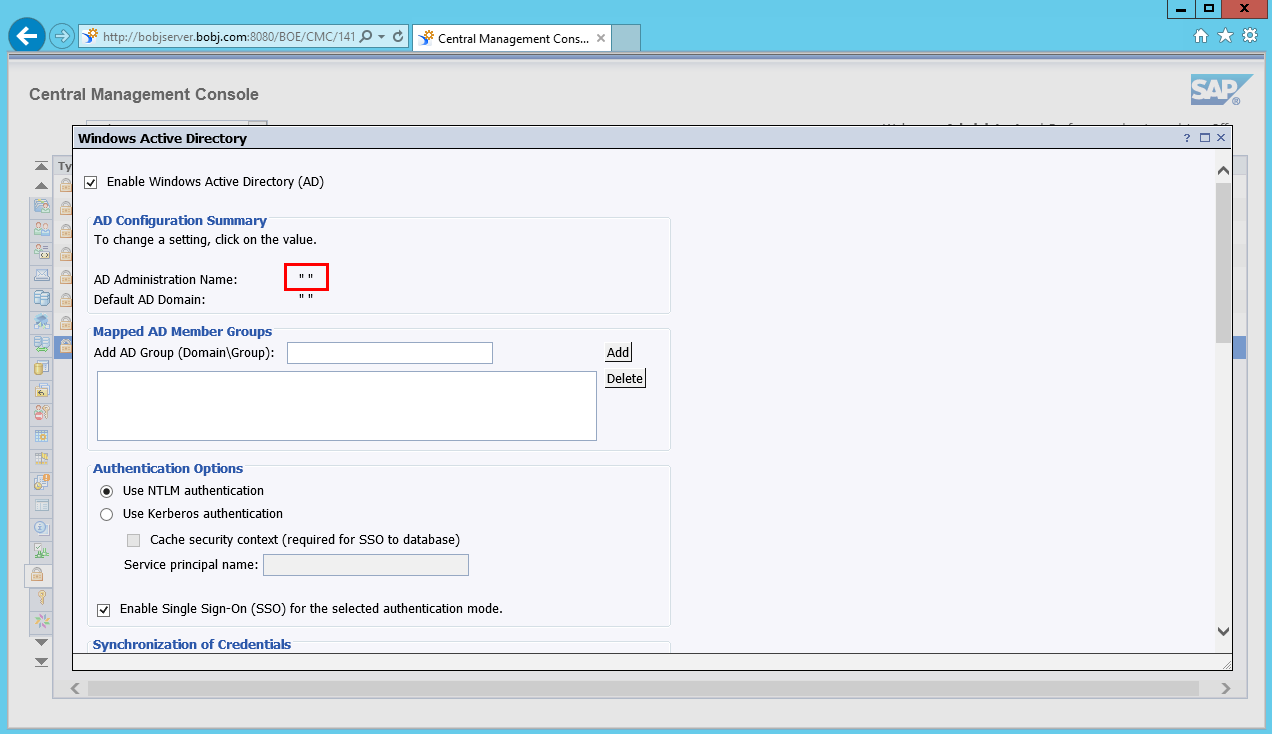1272x734 pixels.
Task: Maximize the Windows Active Directory dialog
Action: pyautogui.click(x=1205, y=138)
